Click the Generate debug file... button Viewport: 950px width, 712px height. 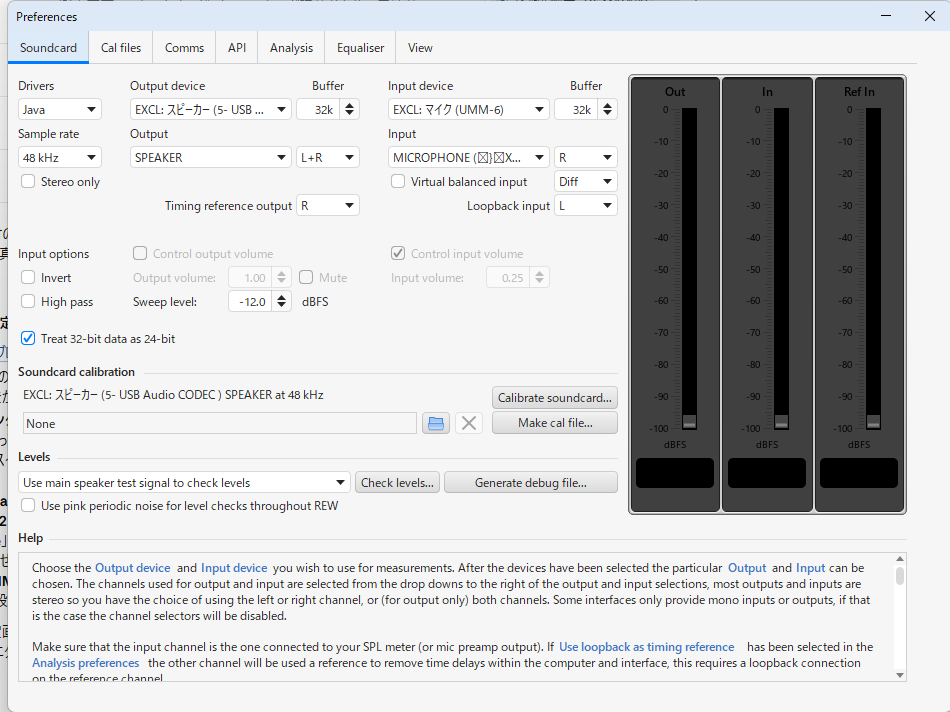[531, 482]
